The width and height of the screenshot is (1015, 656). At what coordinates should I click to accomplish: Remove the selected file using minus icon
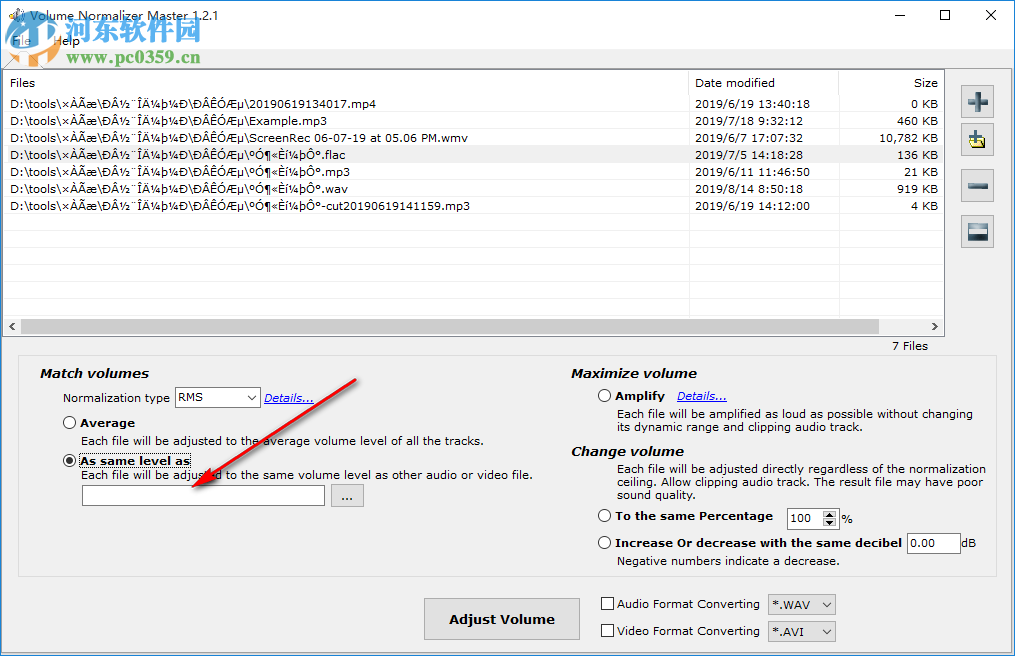[977, 185]
